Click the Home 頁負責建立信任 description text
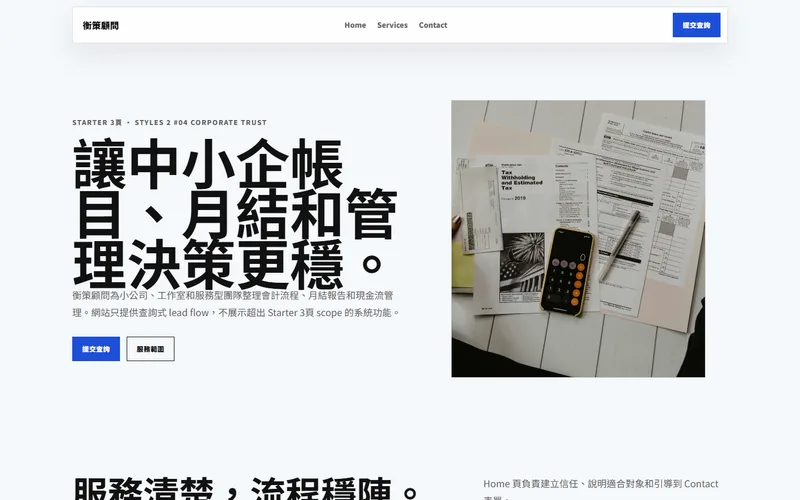Screen dimensions: 800x500 601,489
